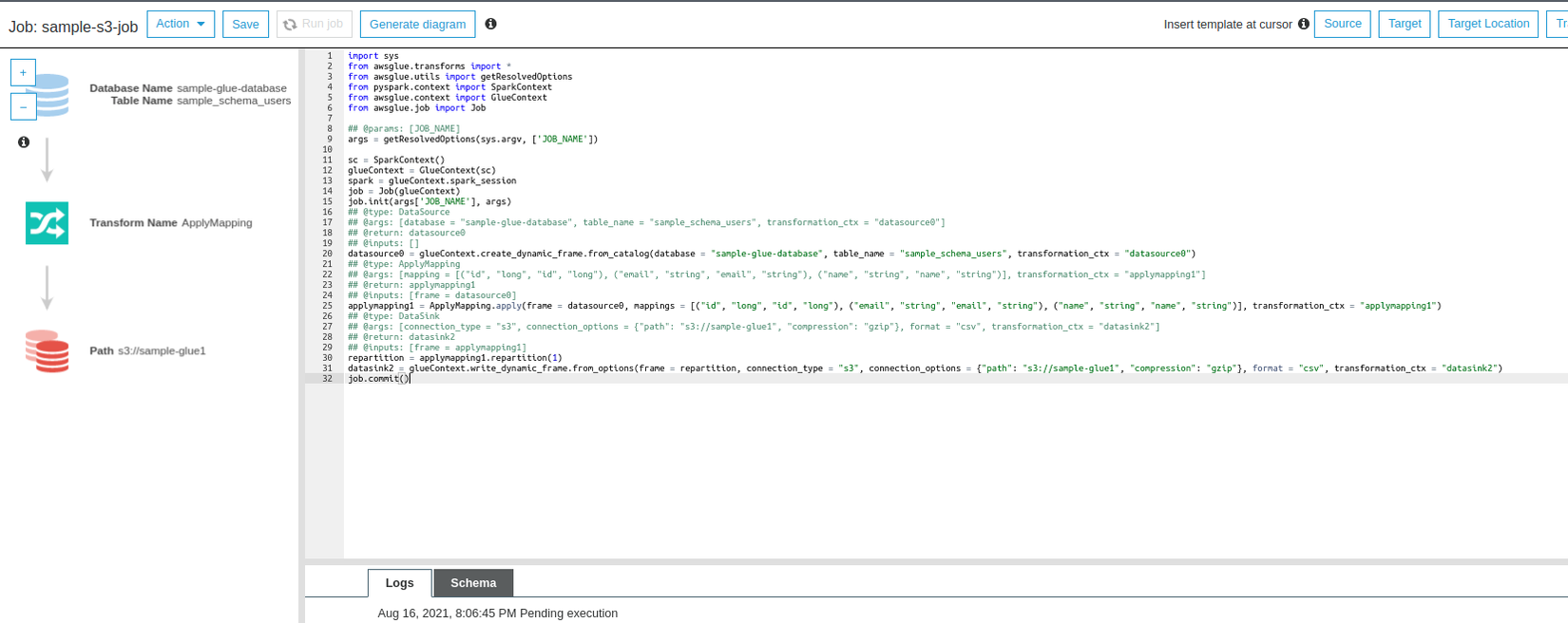Click info icon below zoom buttons
The height and width of the screenshot is (623, 1568).
[x=24, y=142]
